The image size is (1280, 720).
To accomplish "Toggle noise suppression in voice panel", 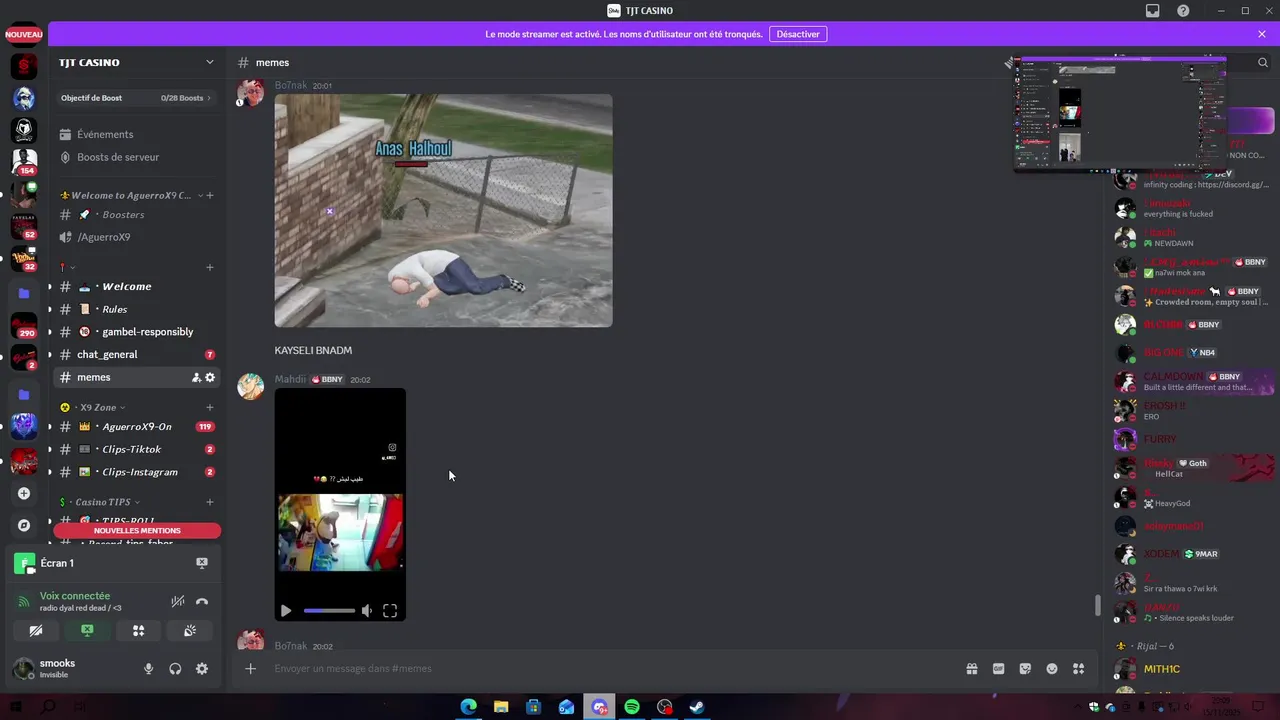I will tap(178, 601).
